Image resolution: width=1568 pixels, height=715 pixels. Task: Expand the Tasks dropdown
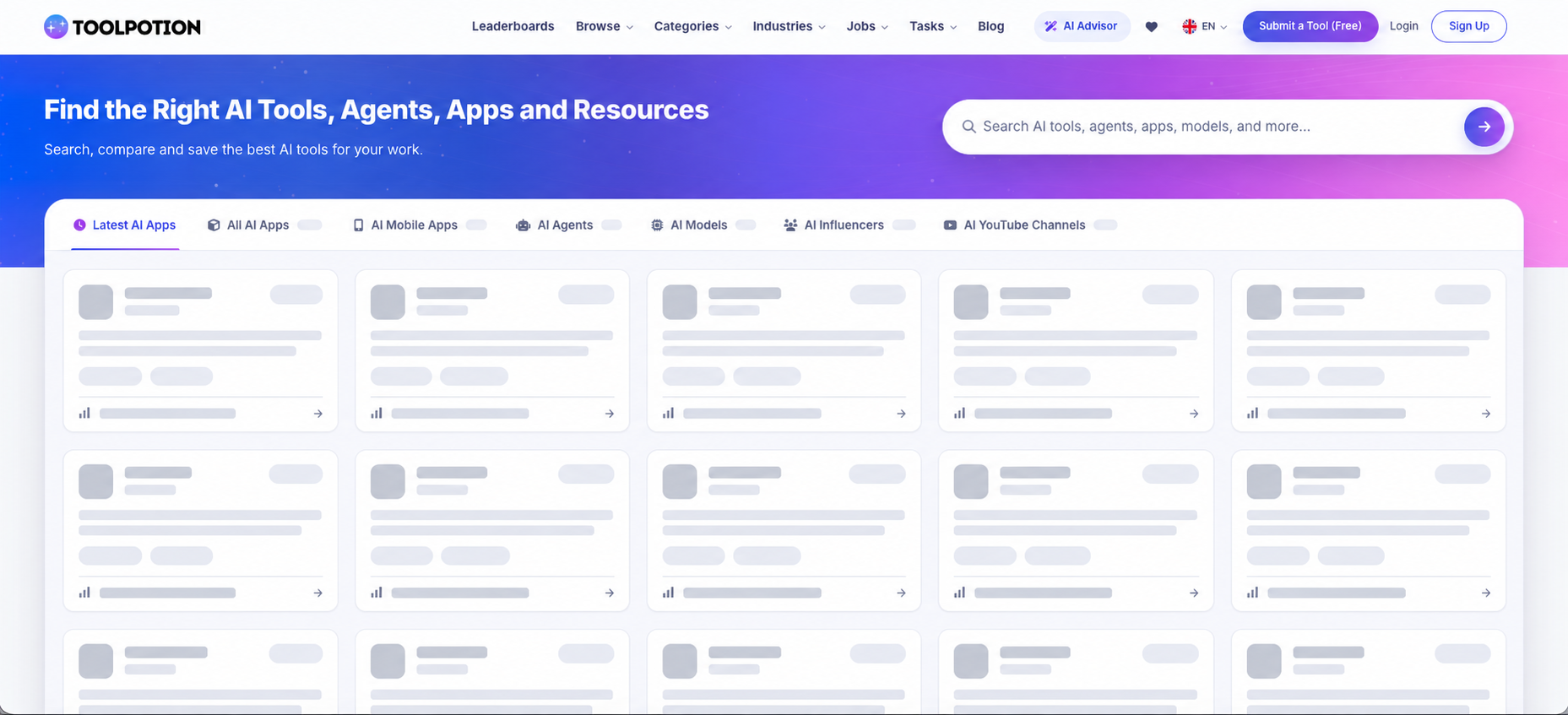[933, 26]
